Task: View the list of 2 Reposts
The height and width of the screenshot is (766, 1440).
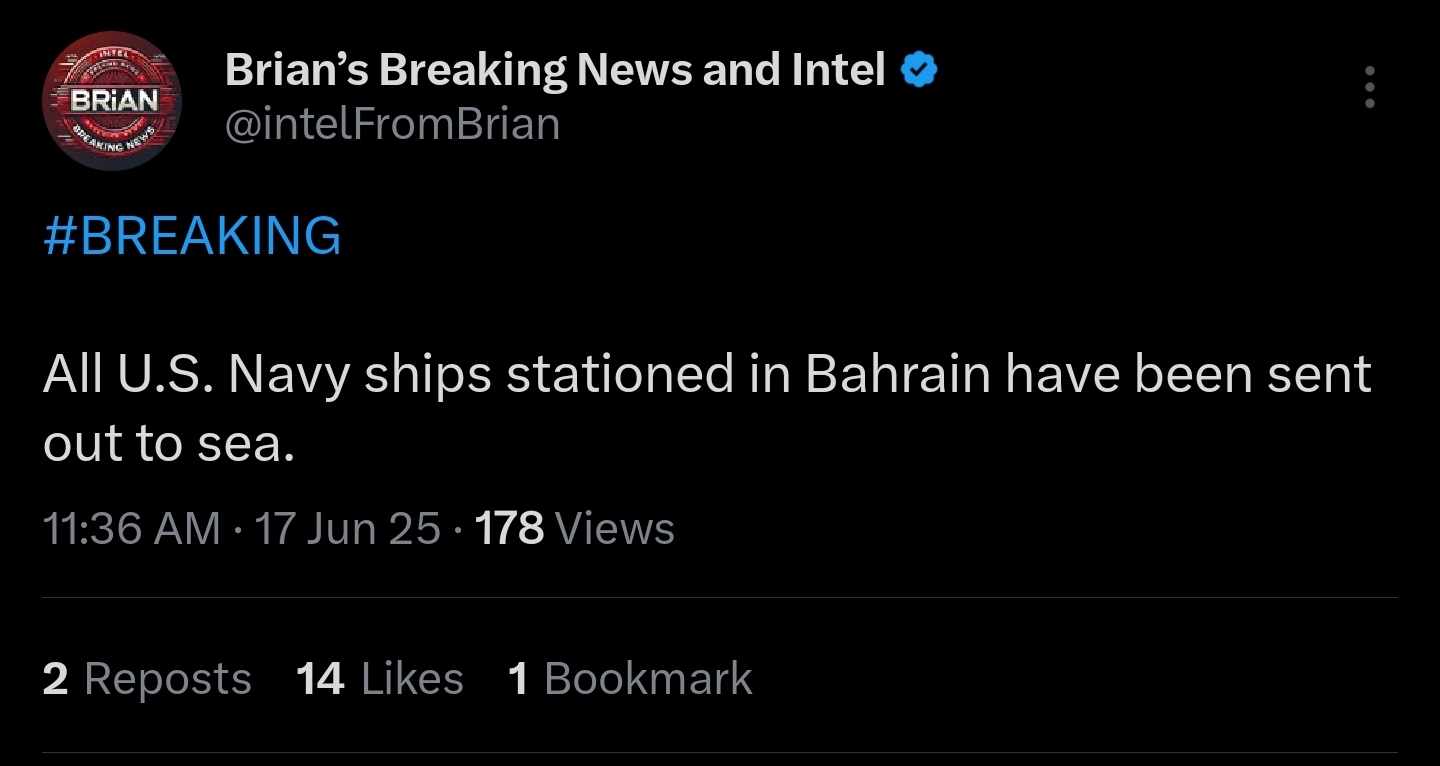Action: 147,678
